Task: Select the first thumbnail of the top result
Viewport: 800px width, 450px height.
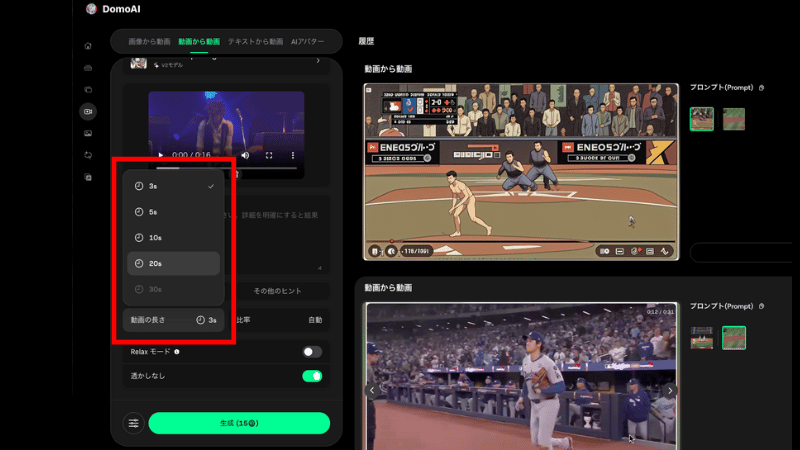Action: 702,119
